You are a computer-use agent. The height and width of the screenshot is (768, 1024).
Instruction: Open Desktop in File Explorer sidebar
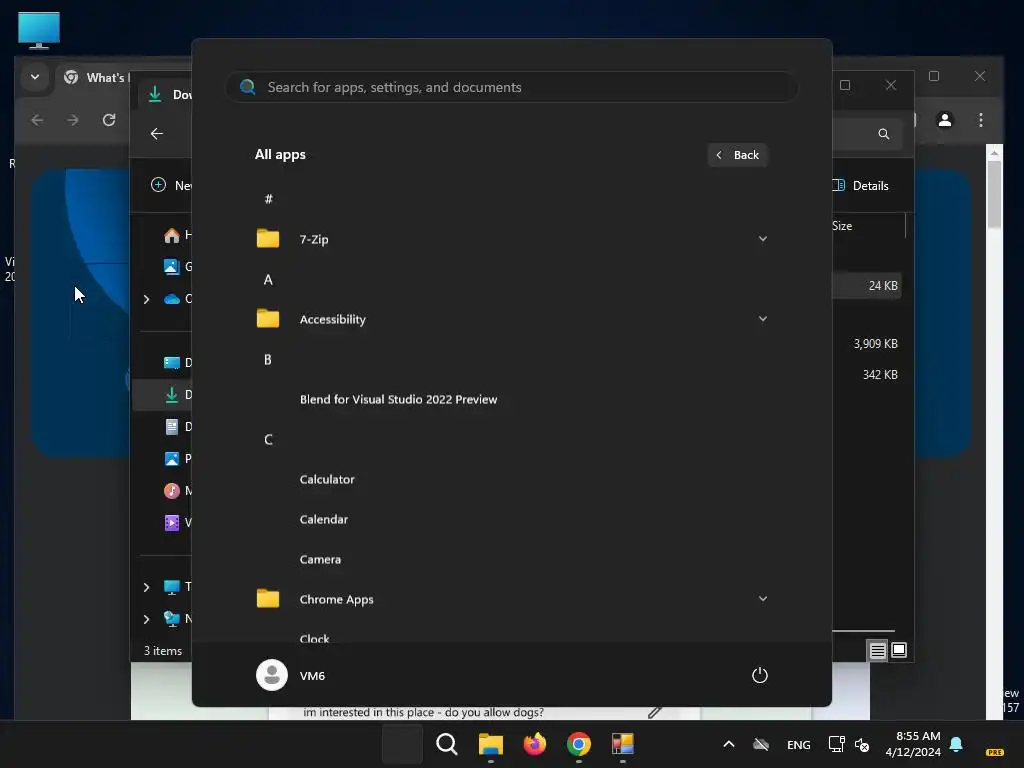(176, 362)
